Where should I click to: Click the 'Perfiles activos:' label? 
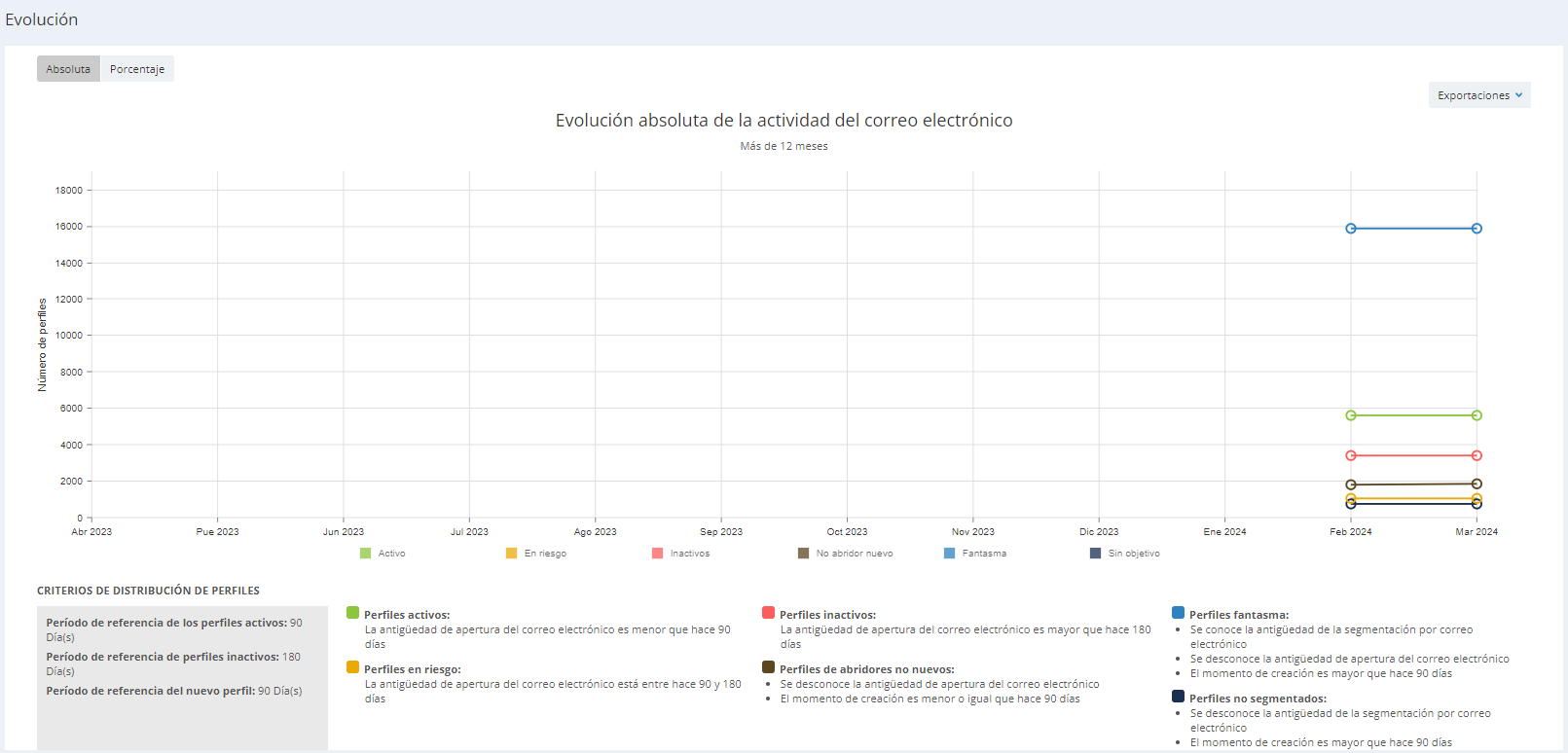tap(407, 615)
